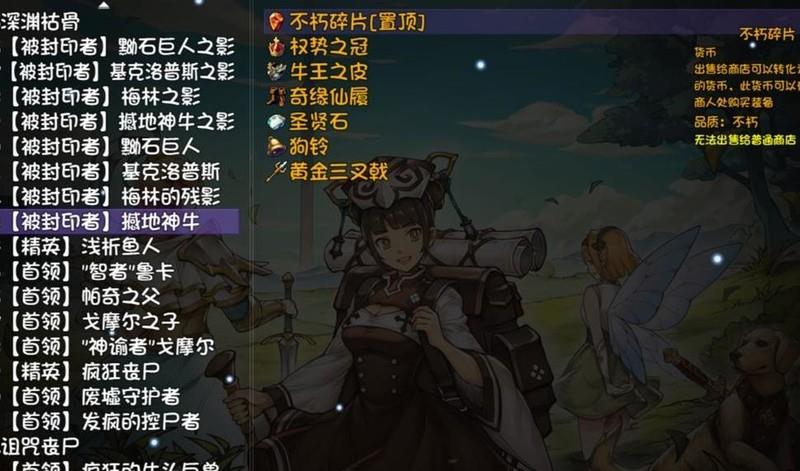
Task: Click the crown icon for 权势之冠
Action: [276, 47]
